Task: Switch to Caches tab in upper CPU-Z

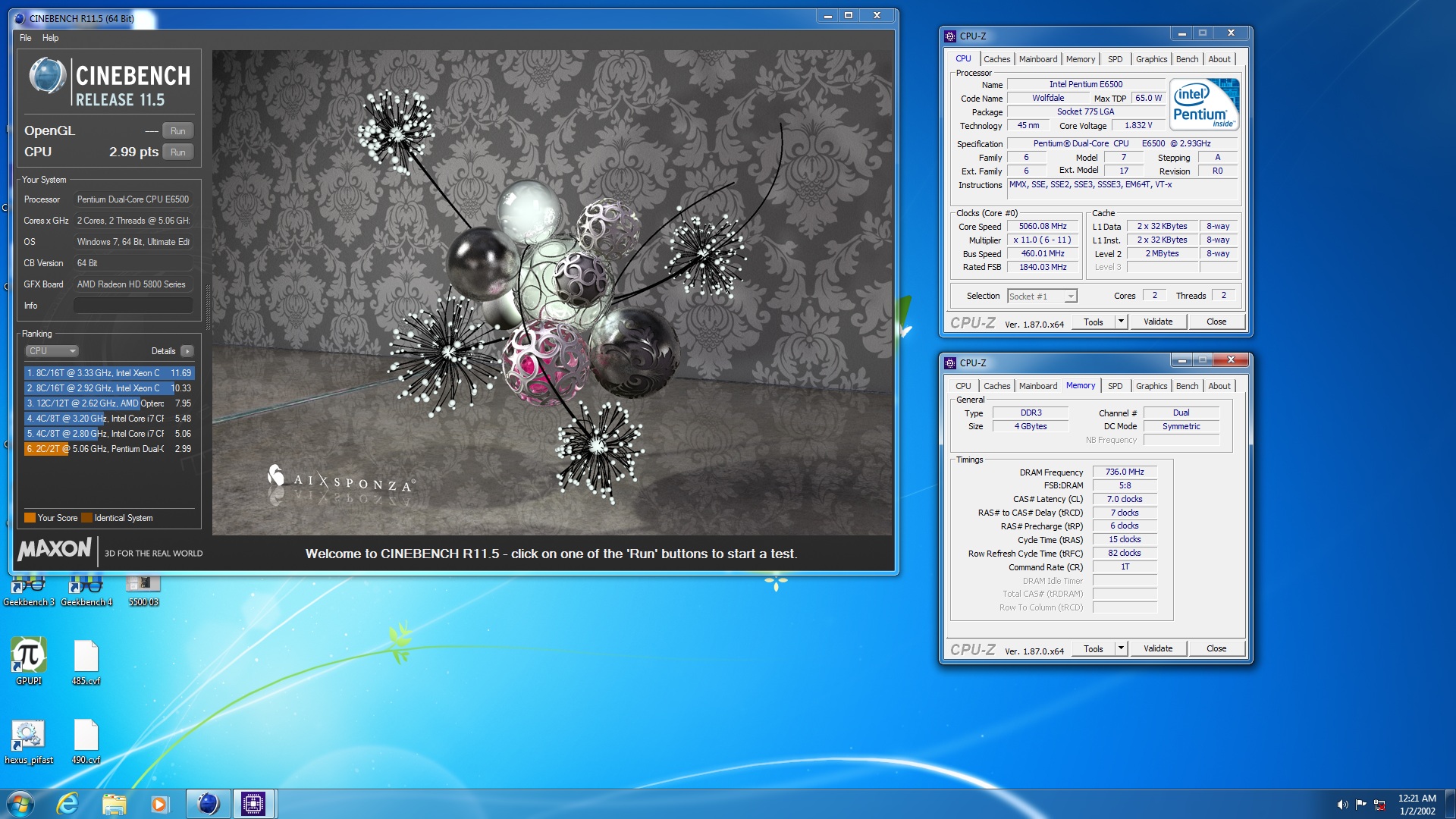Action: [x=996, y=59]
